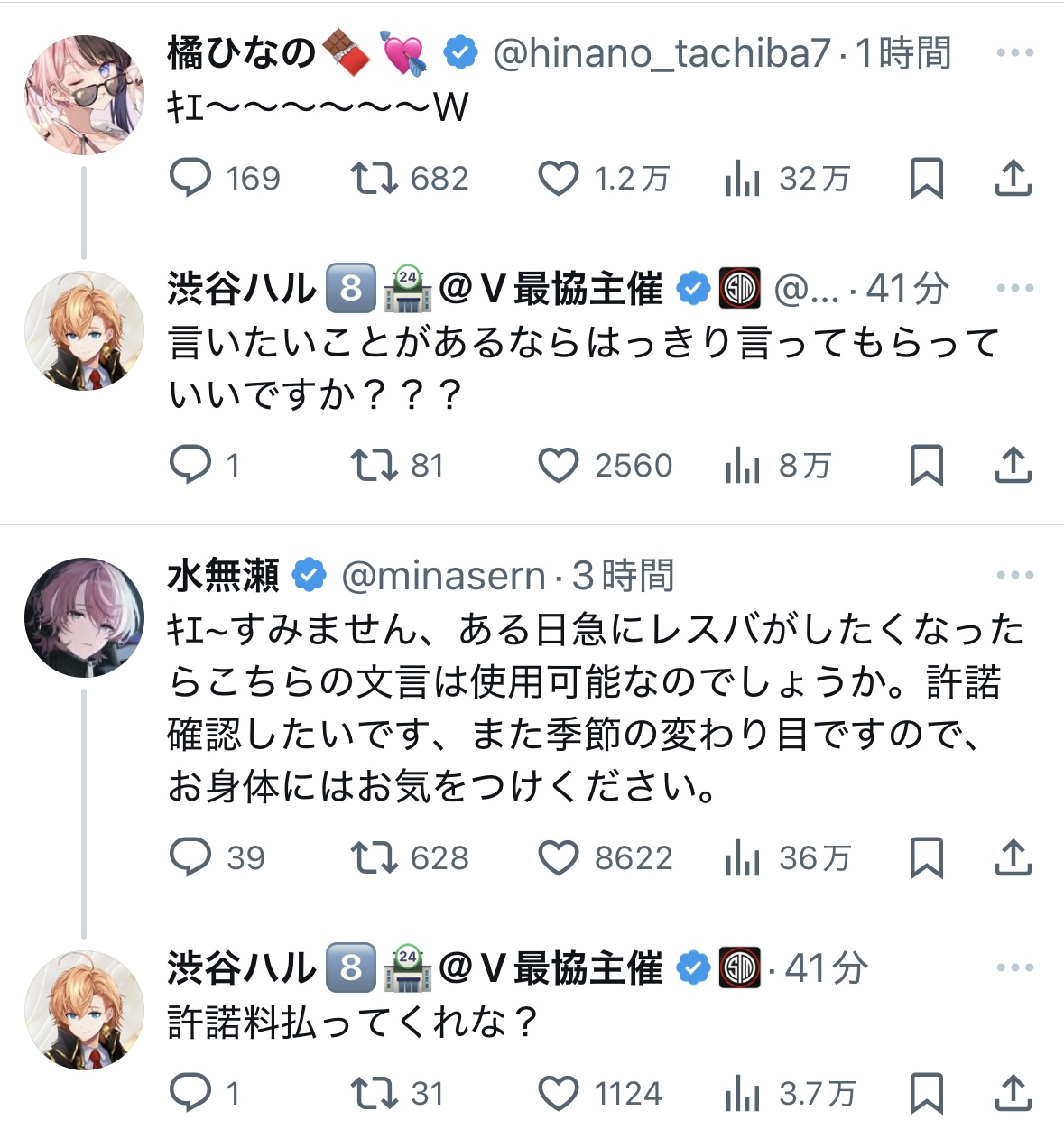1064x1148 pixels.
Task: Open more options on 渋谷ハル's first reply
Action: coord(1014,289)
